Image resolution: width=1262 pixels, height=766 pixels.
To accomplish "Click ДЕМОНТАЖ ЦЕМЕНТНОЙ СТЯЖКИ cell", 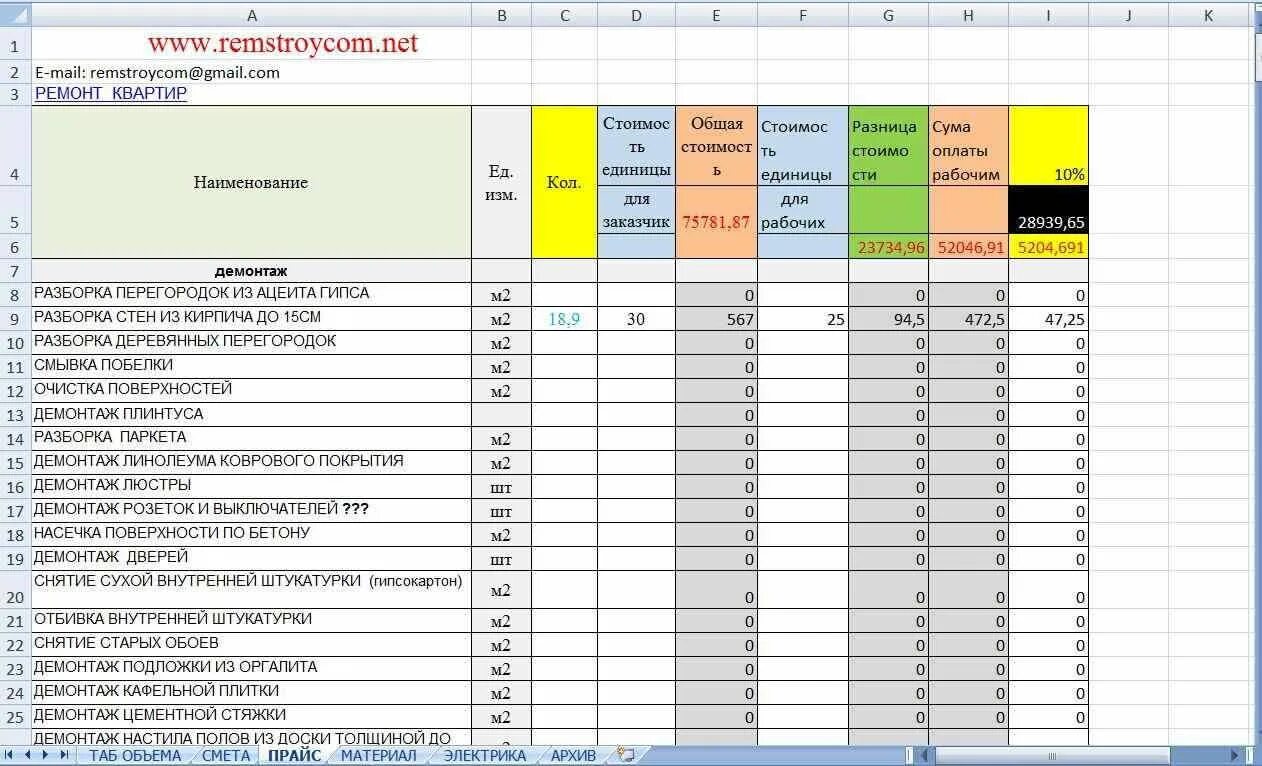I will pos(251,717).
